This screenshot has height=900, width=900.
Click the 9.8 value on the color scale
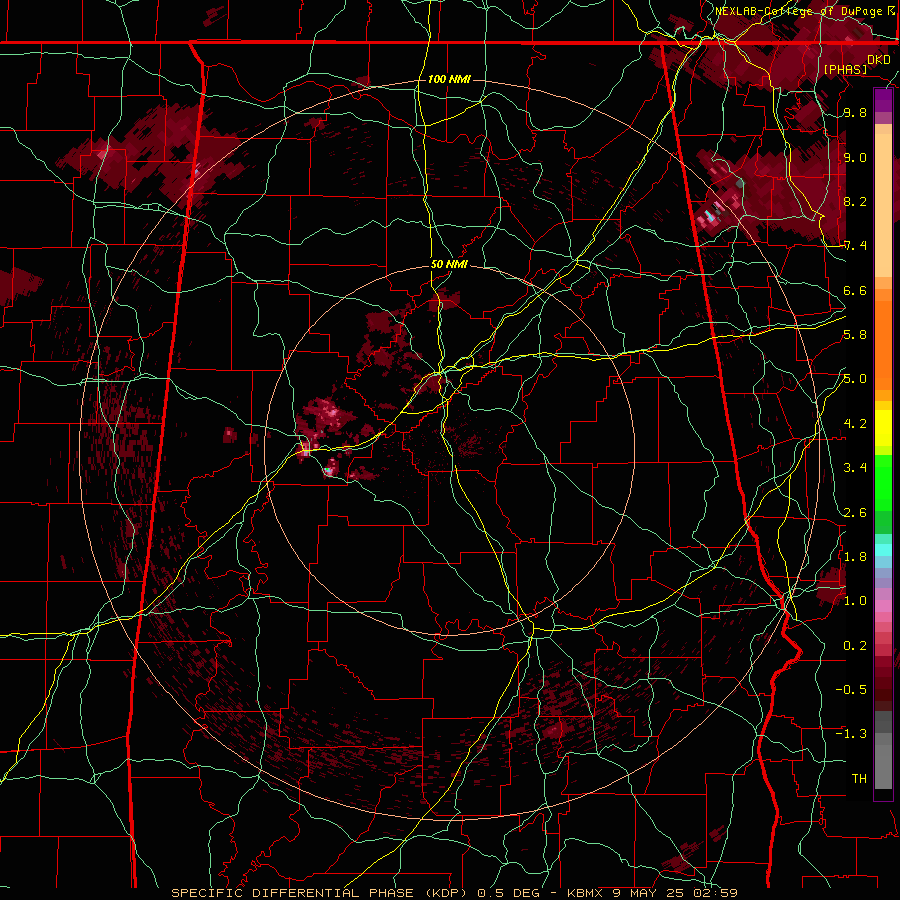coord(855,112)
